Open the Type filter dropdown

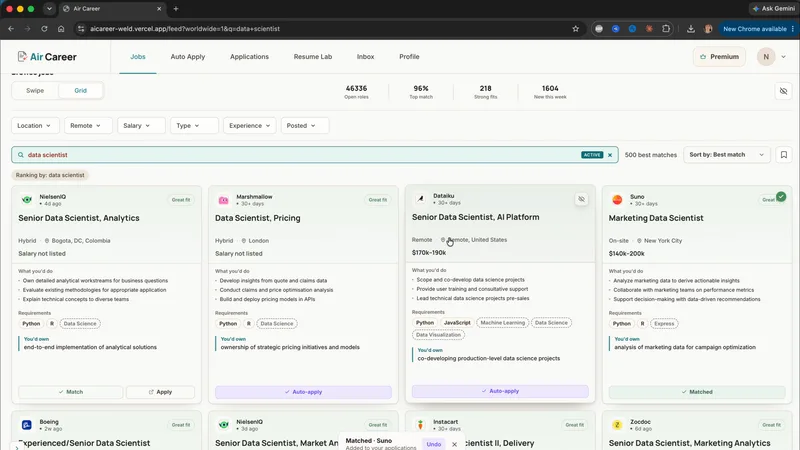[x=194, y=126]
